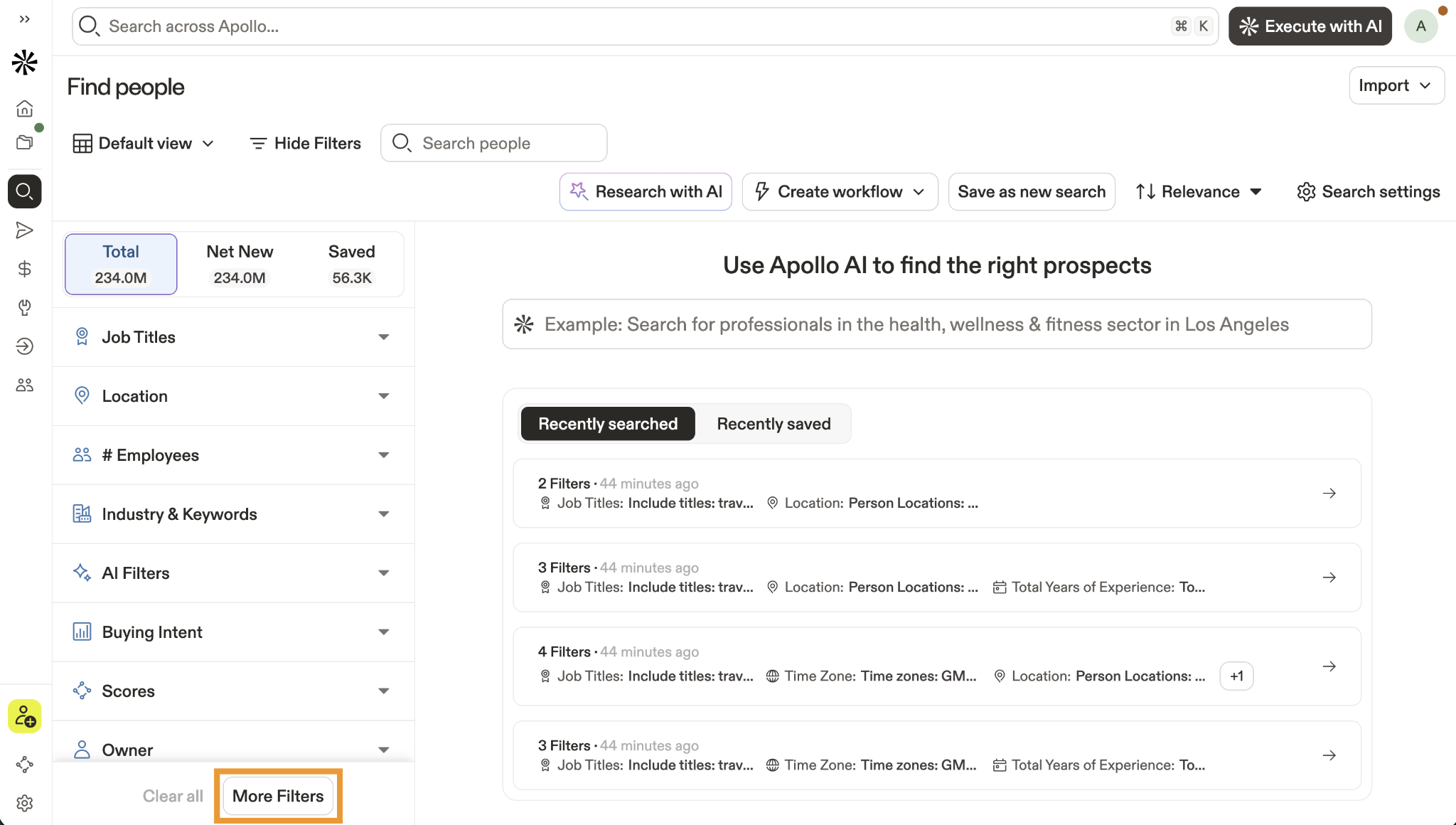Screen dimensions: 1456x825
Task: Expand the Scores filter arrow
Action: [384, 691]
